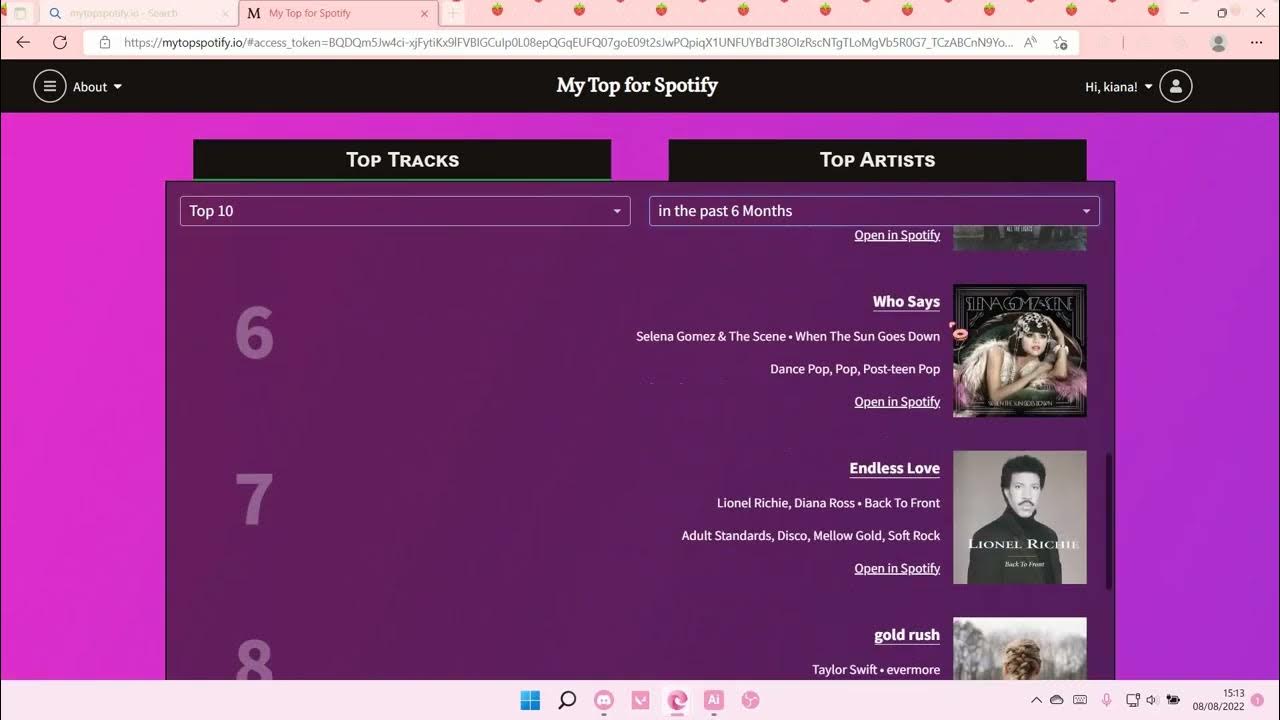Open the in the past 6 Months dropdown

(874, 211)
